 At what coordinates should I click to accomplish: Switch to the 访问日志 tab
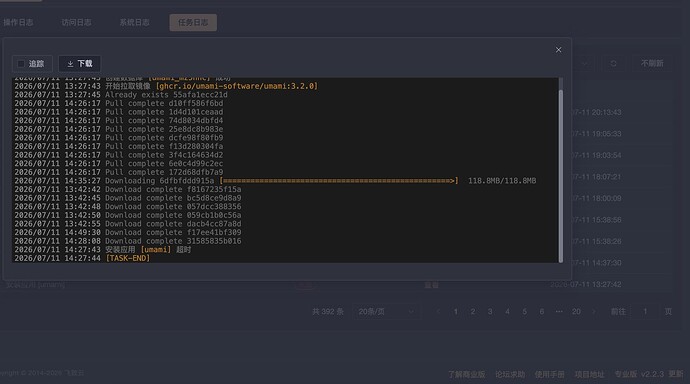76,22
